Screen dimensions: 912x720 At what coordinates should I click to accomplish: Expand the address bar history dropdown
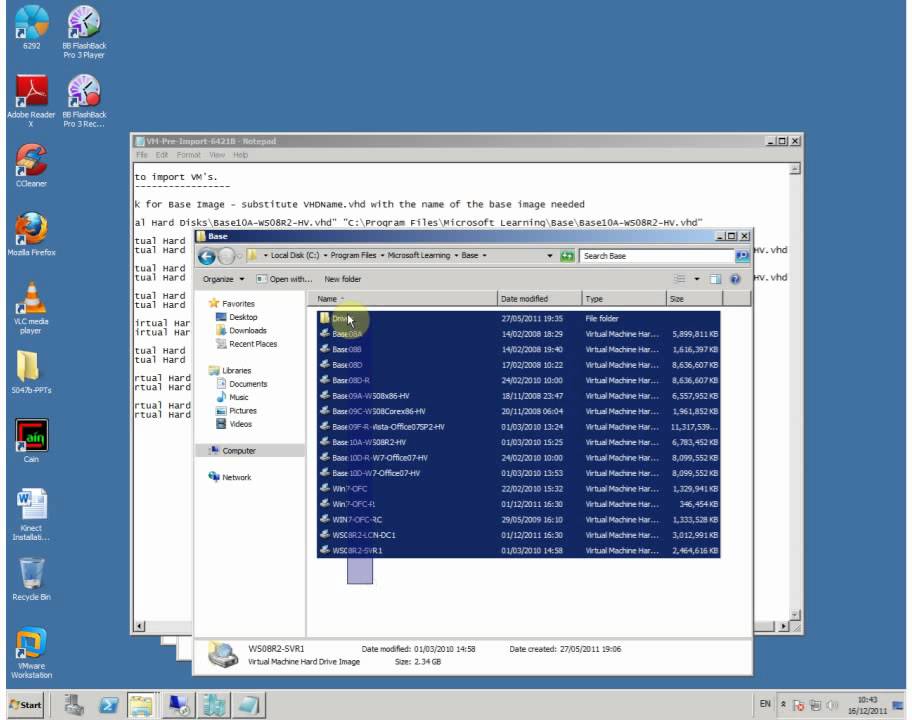click(x=550, y=256)
